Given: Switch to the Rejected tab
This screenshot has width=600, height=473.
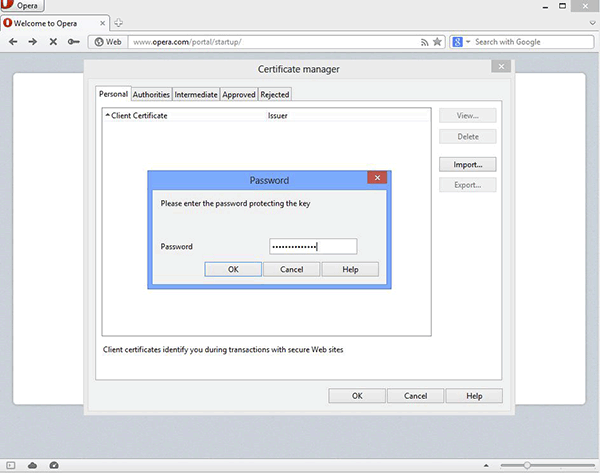Looking at the screenshot, I should [275, 95].
